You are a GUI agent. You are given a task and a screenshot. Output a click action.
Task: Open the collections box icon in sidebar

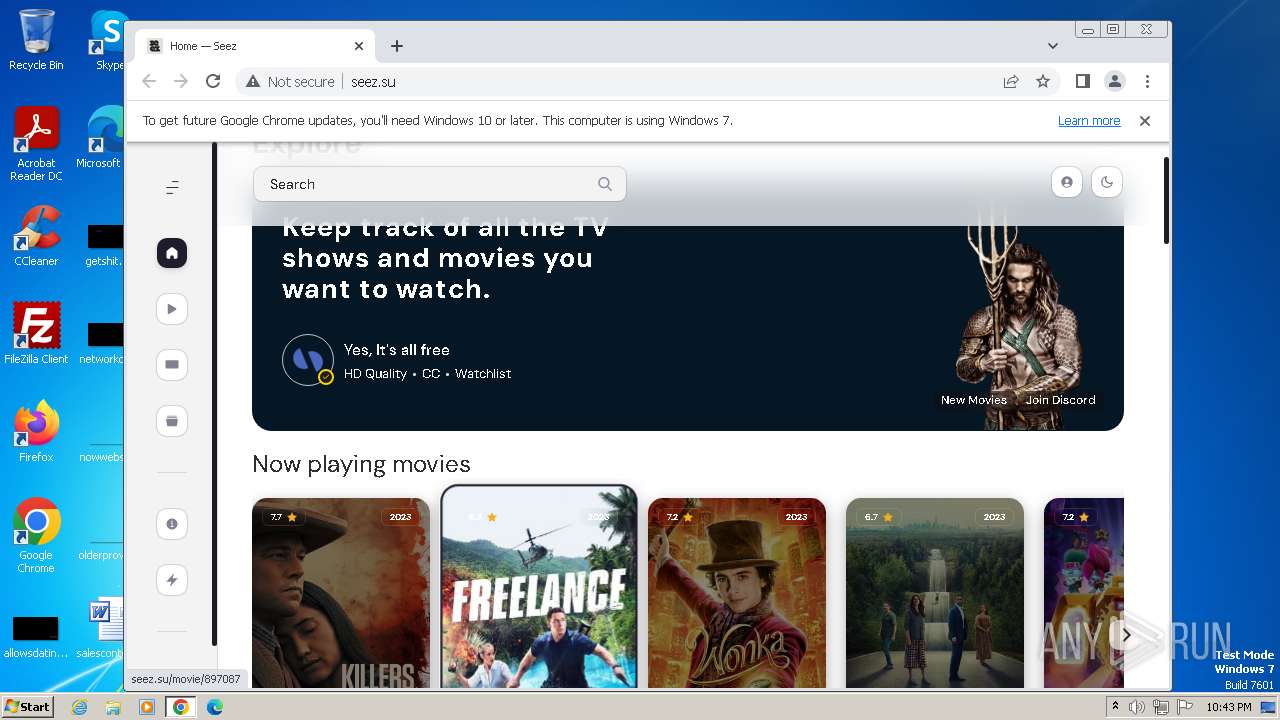[172, 421]
